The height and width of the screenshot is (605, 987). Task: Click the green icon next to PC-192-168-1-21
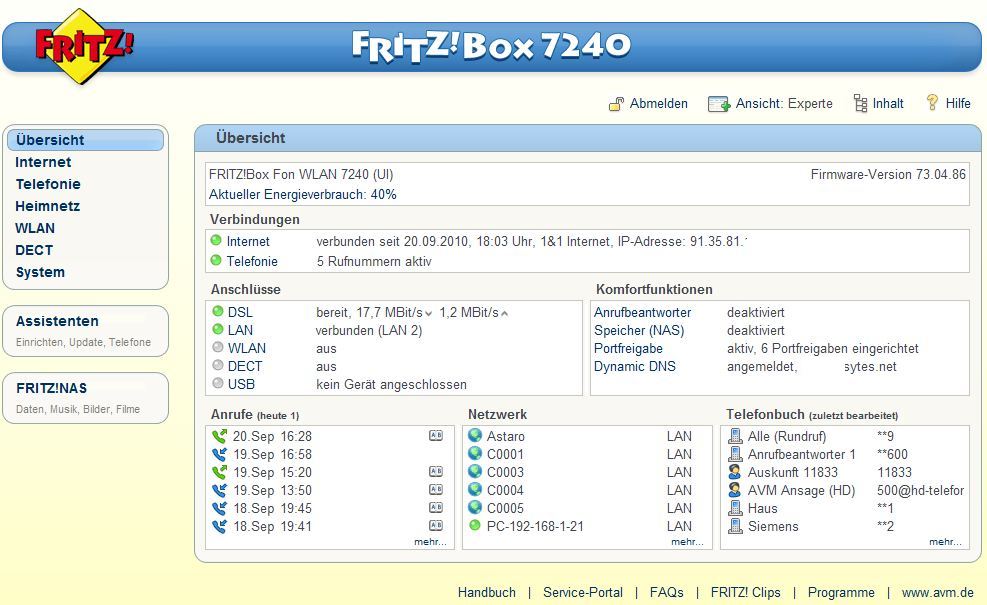pos(475,525)
